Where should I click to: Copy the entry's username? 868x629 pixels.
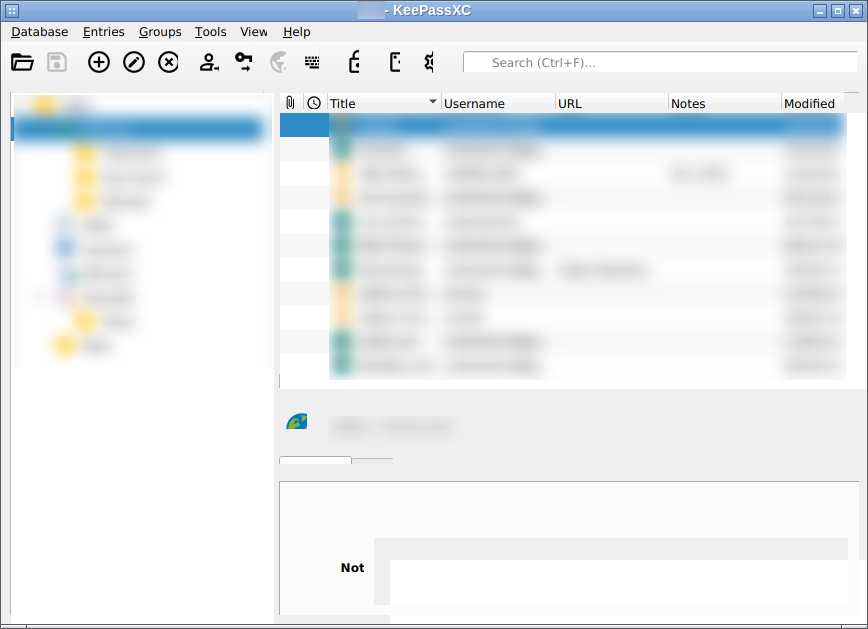[x=209, y=62]
